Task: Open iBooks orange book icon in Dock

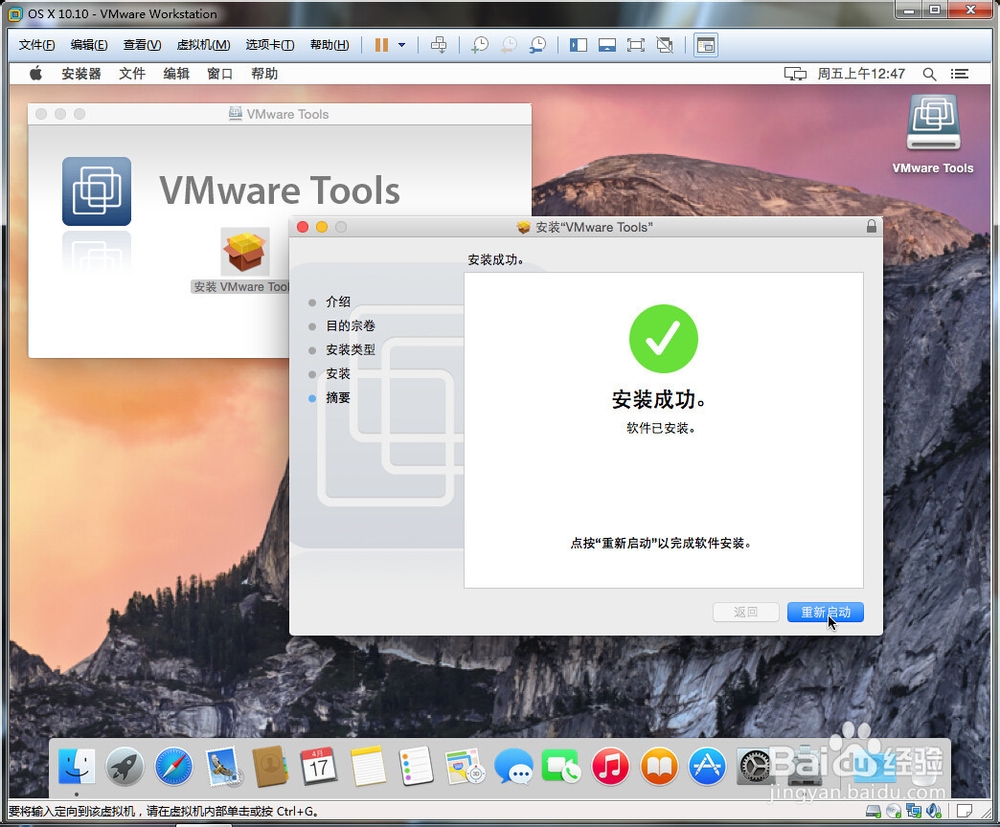Action: (x=659, y=766)
